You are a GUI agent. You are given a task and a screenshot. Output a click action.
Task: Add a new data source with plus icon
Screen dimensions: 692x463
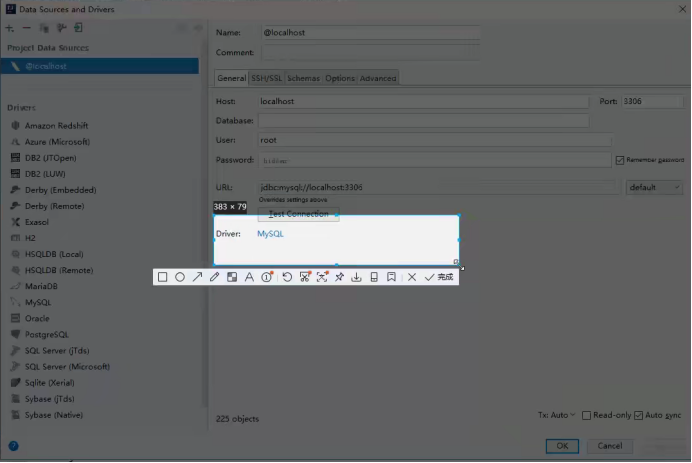[x=10, y=28]
